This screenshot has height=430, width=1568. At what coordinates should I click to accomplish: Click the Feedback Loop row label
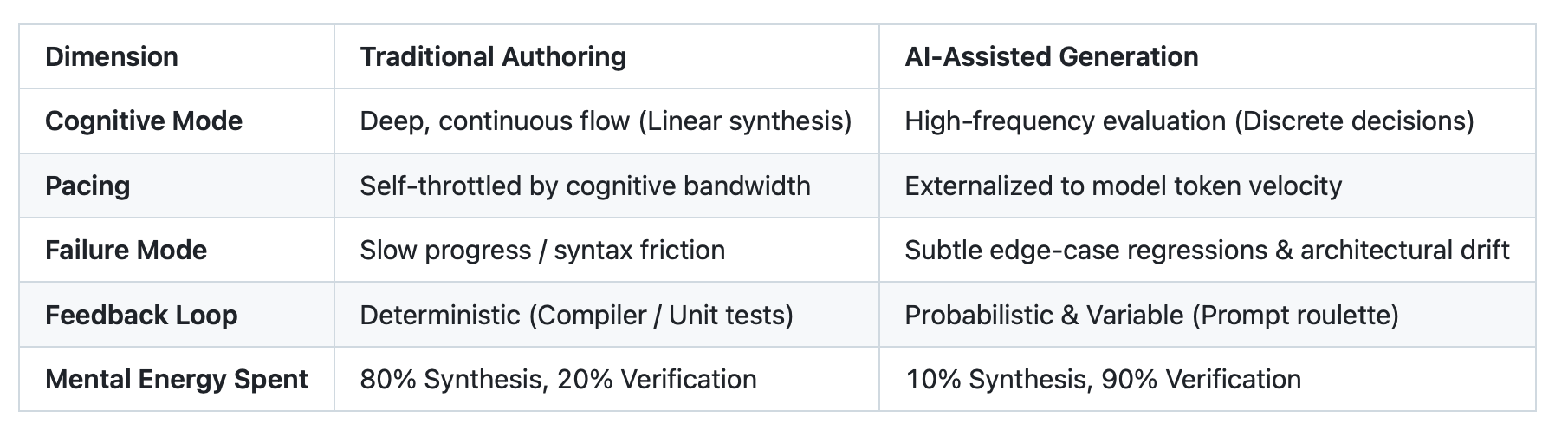click(x=141, y=315)
